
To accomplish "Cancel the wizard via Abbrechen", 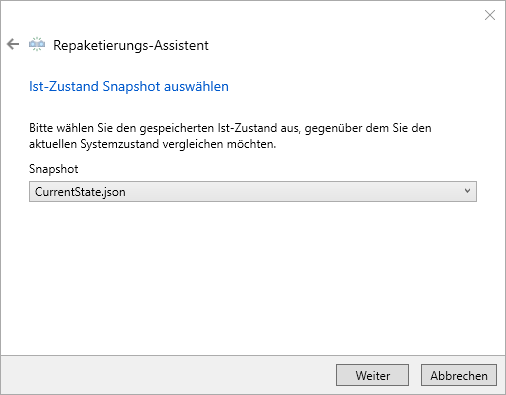I will (459, 375).
